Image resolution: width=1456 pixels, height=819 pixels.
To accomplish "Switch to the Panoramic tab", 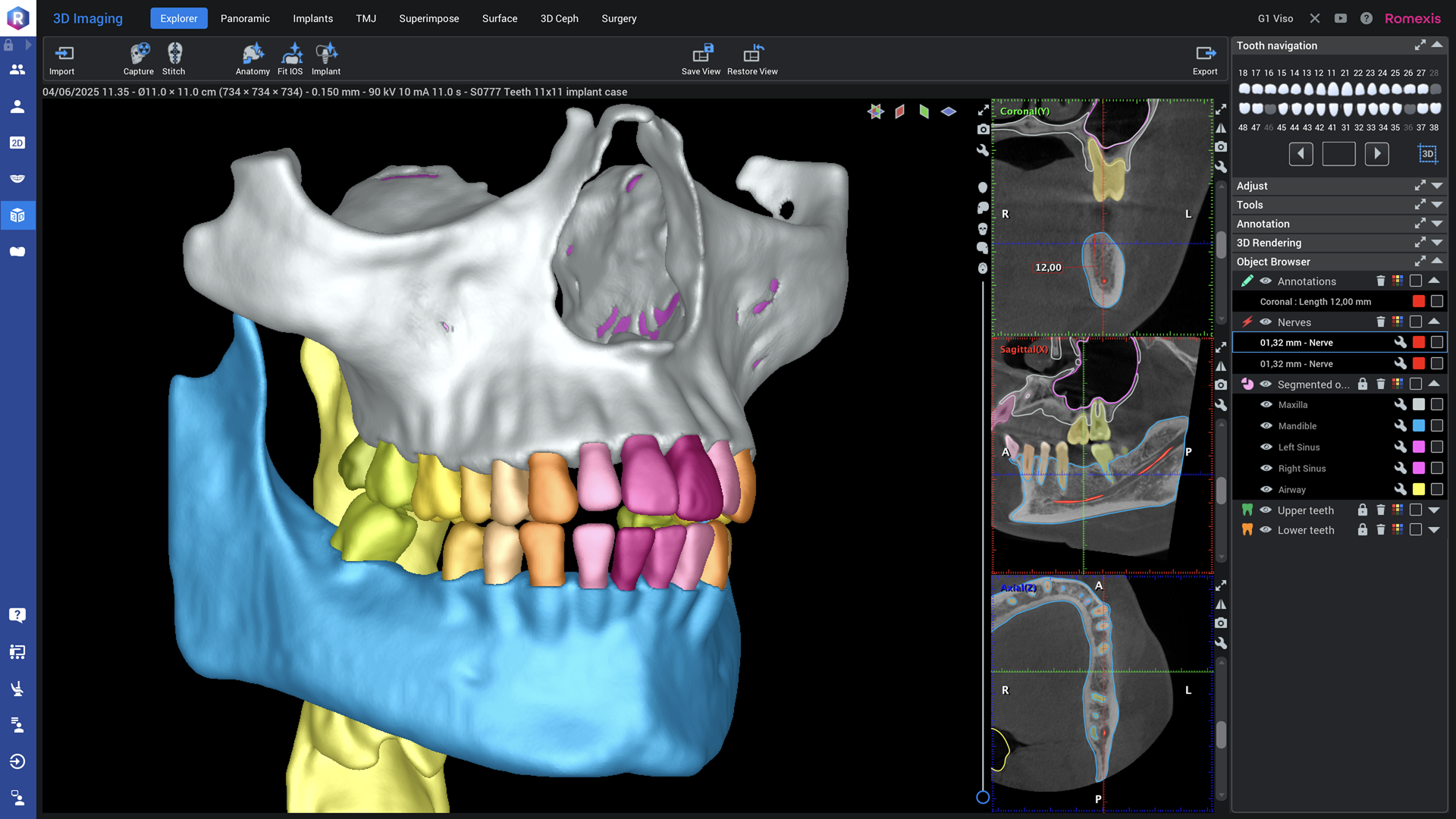I will pyautogui.click(x=245, y=18).
